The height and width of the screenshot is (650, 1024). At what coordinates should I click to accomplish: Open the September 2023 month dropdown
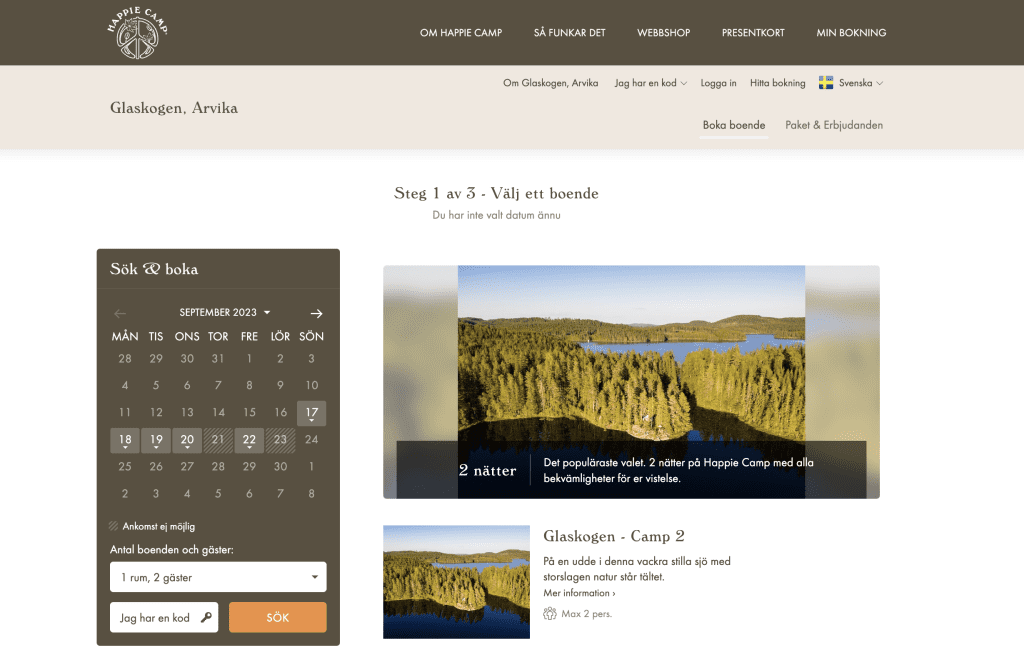click(225, 313)
